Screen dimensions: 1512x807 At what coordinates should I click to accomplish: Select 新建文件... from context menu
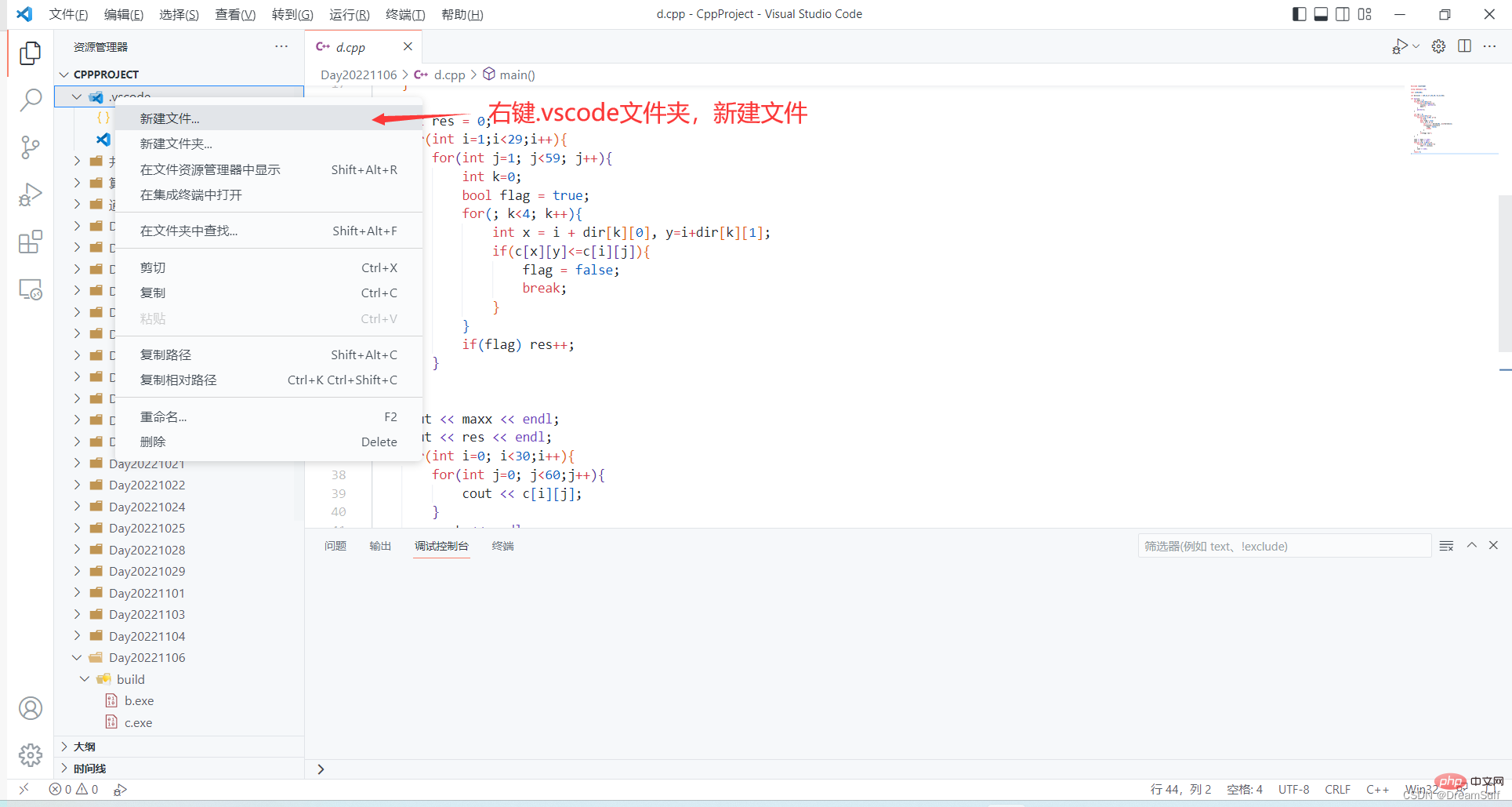click(x=170, y=118)
